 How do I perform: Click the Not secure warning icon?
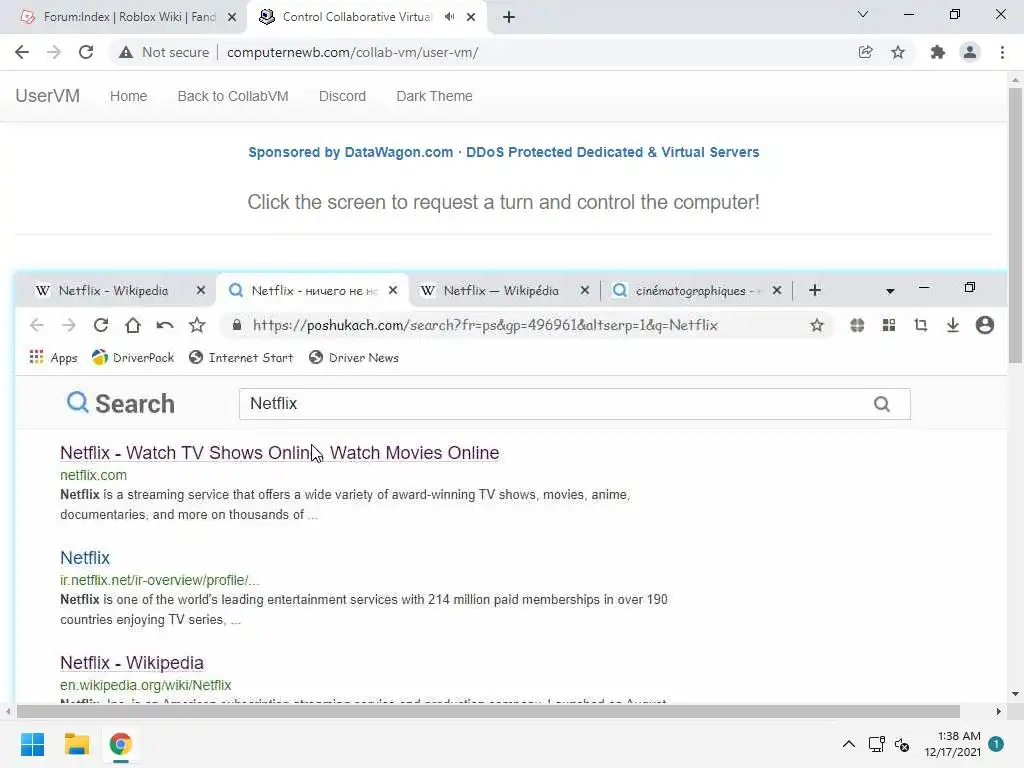coord(126,52)
